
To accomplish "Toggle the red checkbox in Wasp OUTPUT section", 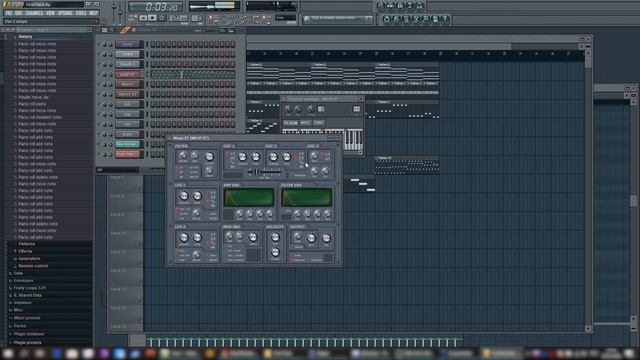I will pyautogui.click(x=293, y=259).
